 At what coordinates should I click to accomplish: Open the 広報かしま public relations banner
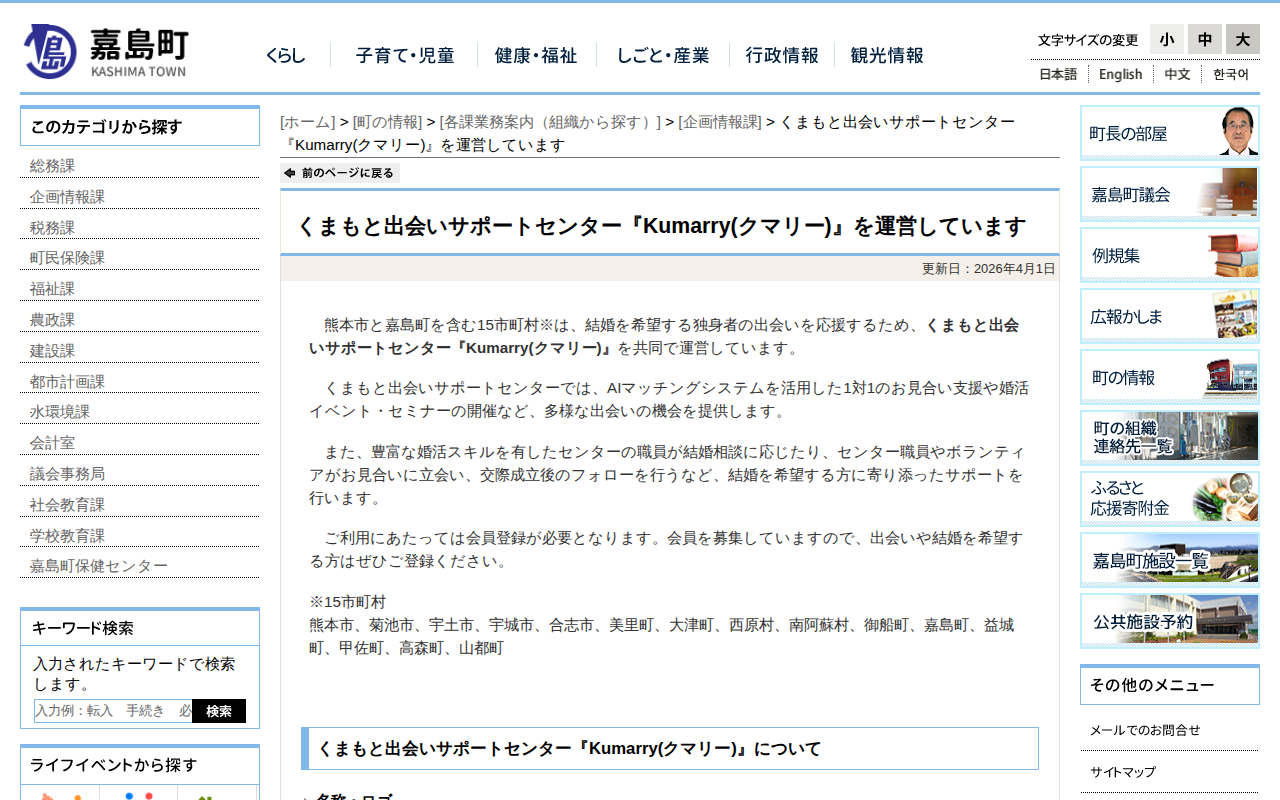point(1169,315)
